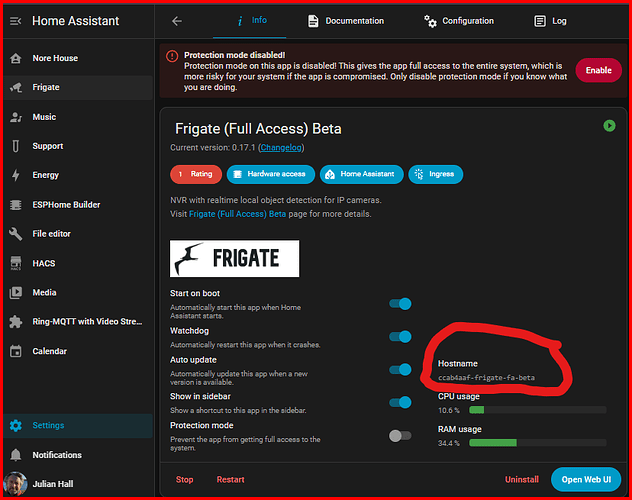The width and height of the screenshot is (632, 500).
Task: Click the green running status play icon
Action: tap(609, 126)
